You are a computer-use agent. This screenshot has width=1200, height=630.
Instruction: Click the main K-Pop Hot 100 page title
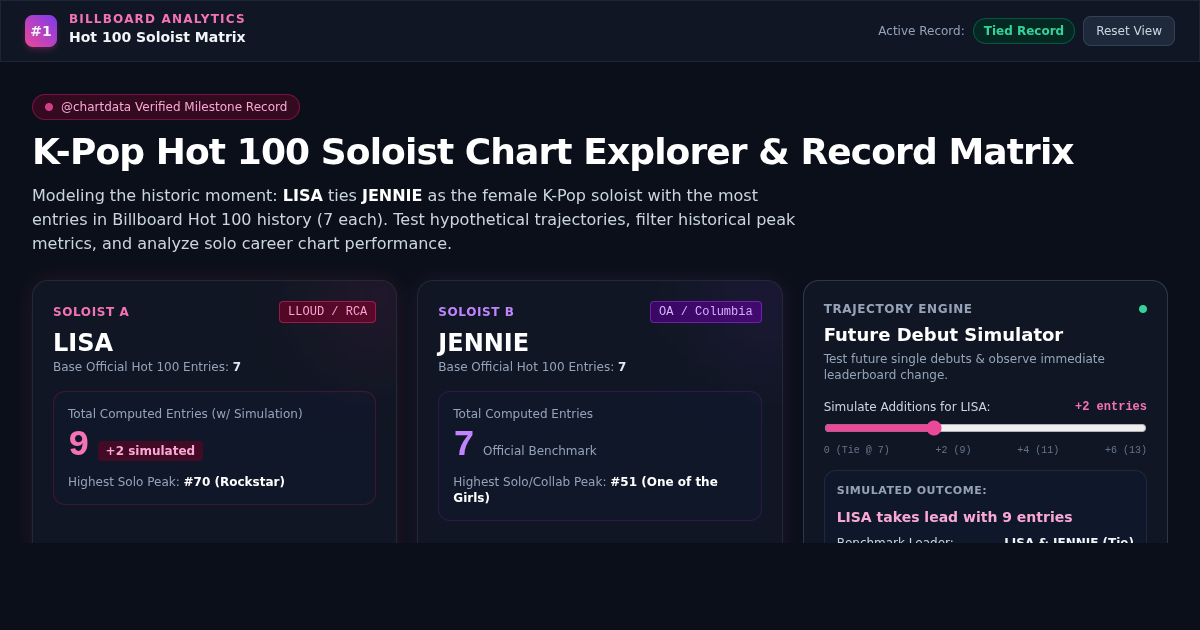553,152
